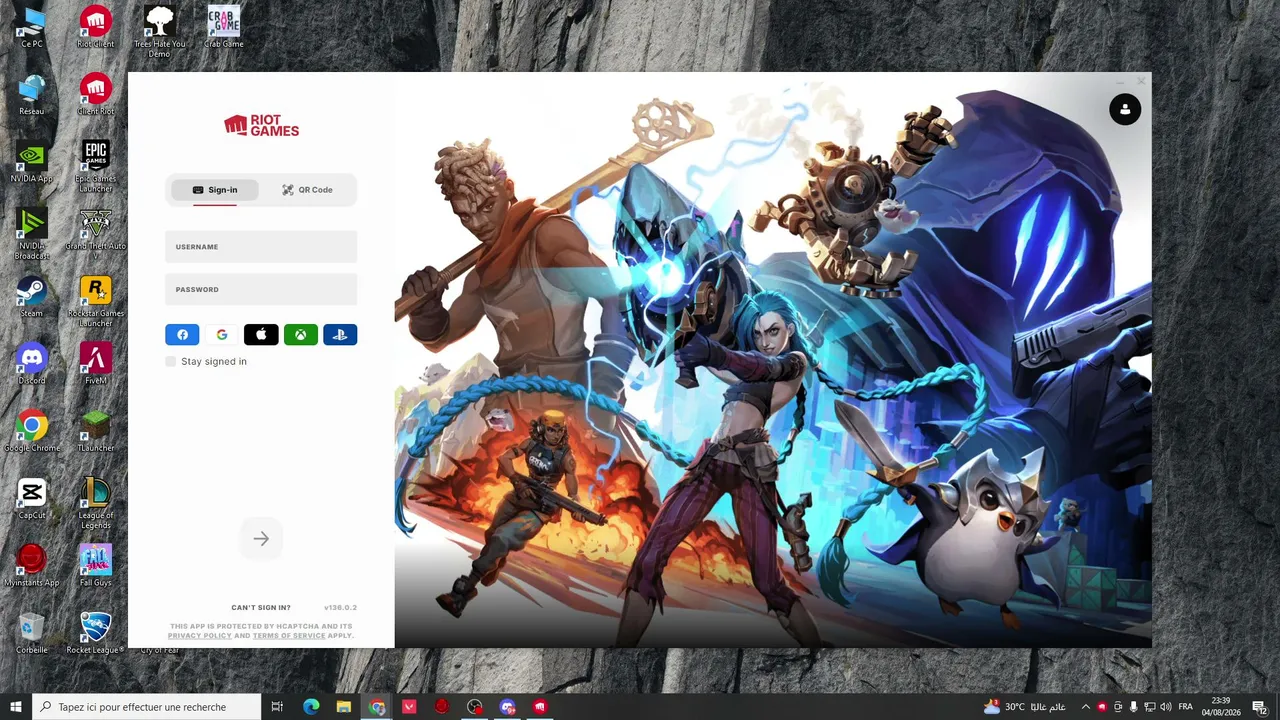Image resolution: width=1280 pixels, height=720 pixels.
Task: Select the Réseau desktop icon
Action: click(x=32, y=95)
